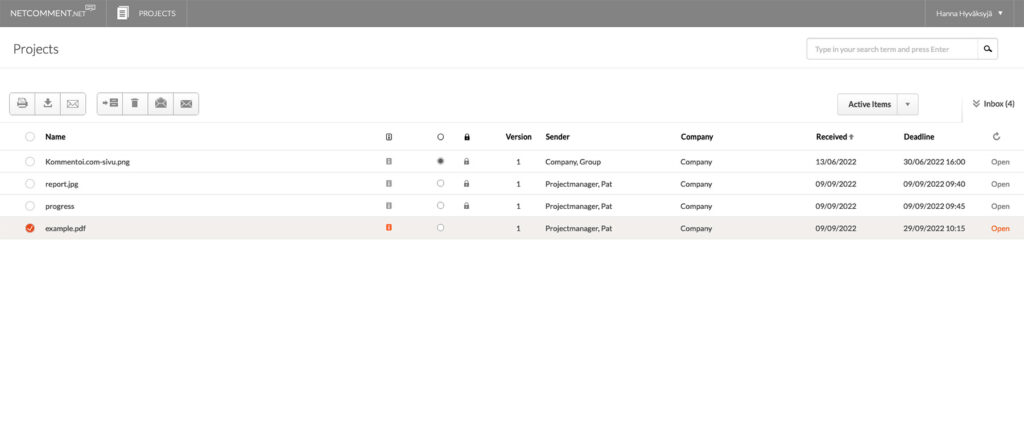This screenshot has height=421, width=1024.
Task: Uncheck the example.pdf row checkbox
Action: pyautogui.click(x=30, y=228)
